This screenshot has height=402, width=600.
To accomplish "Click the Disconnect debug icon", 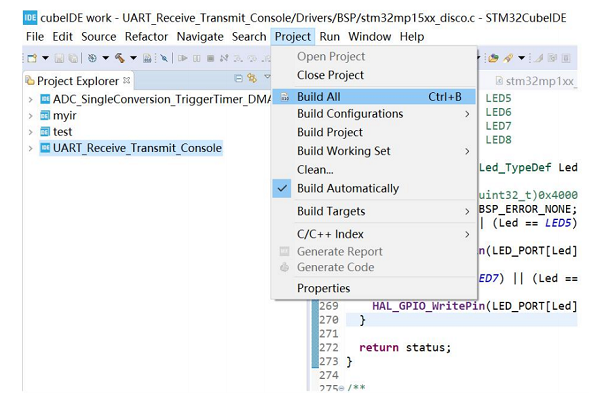I will tap(224, 58).
